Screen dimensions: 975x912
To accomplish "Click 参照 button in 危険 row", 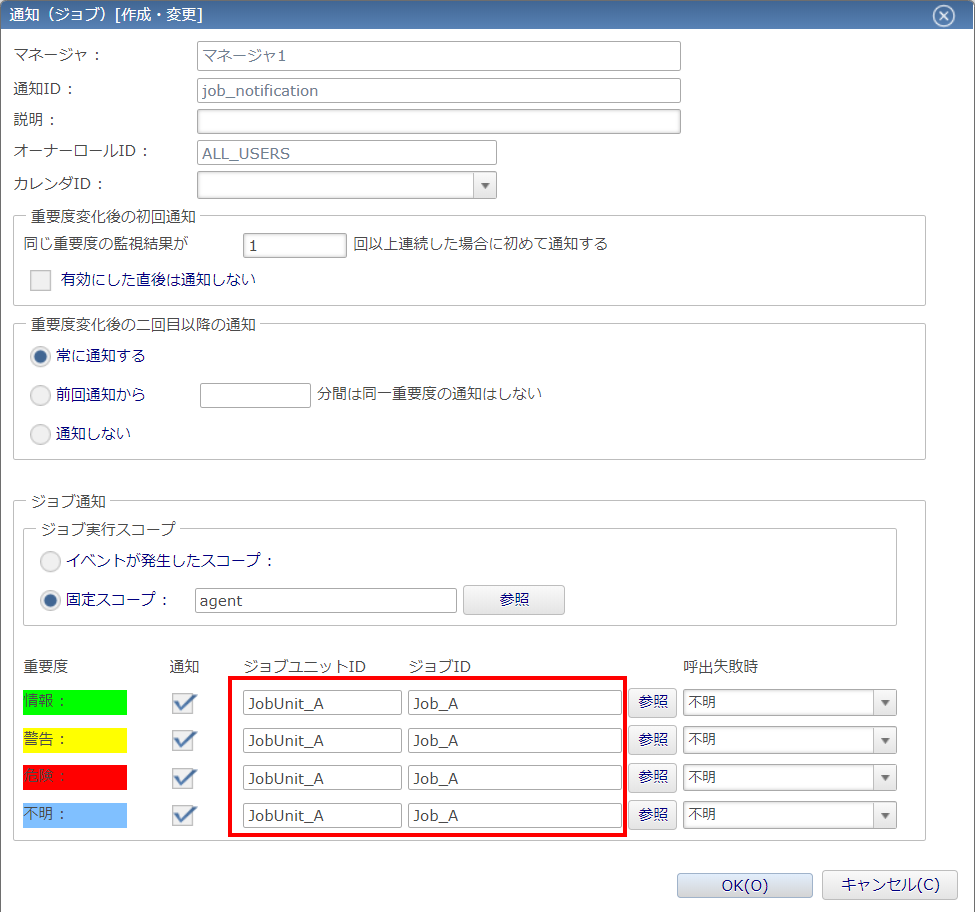I will pos(652,777).
